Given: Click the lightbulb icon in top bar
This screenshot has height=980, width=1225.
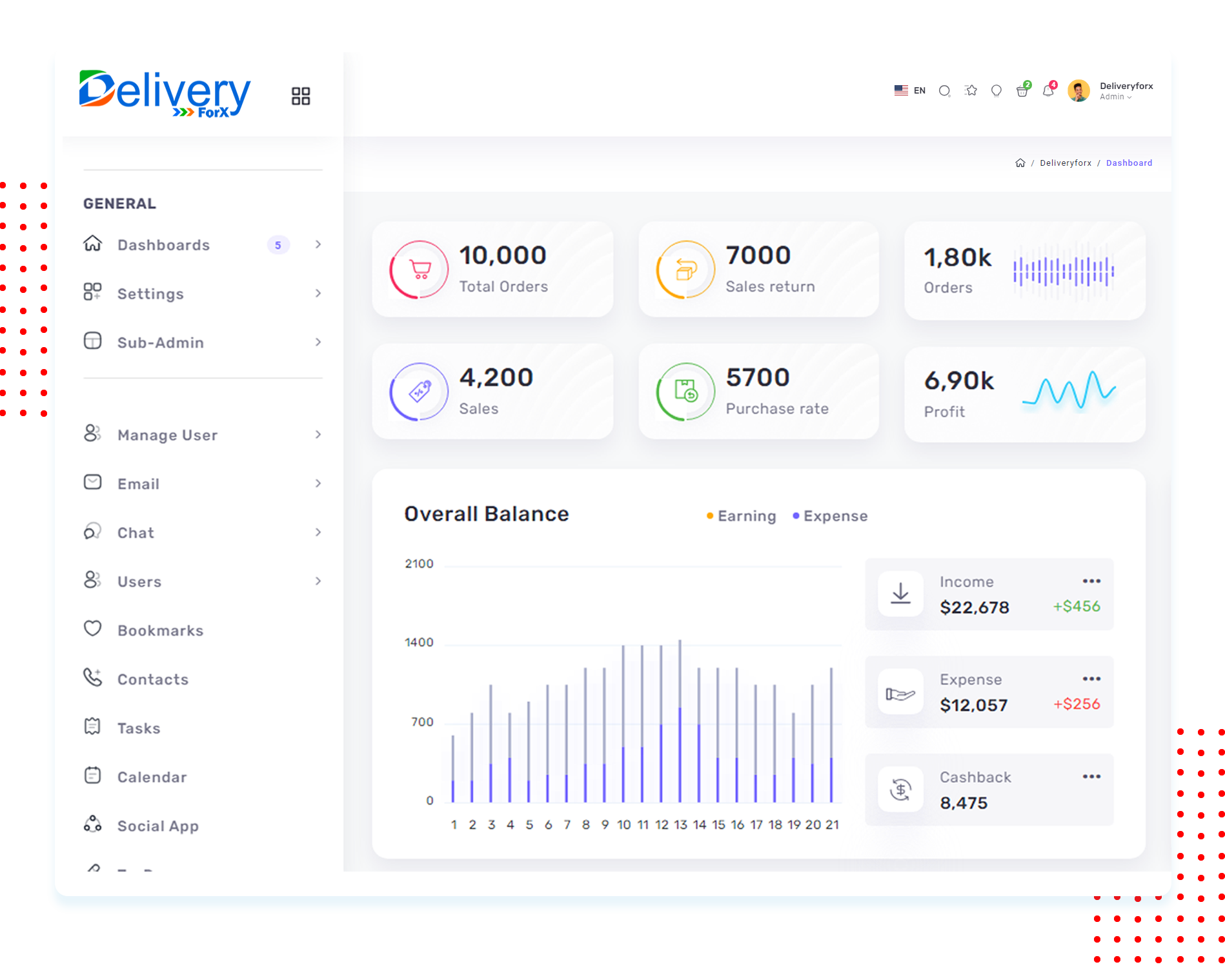Looking at the screenshot, I should tap(997, 91).
